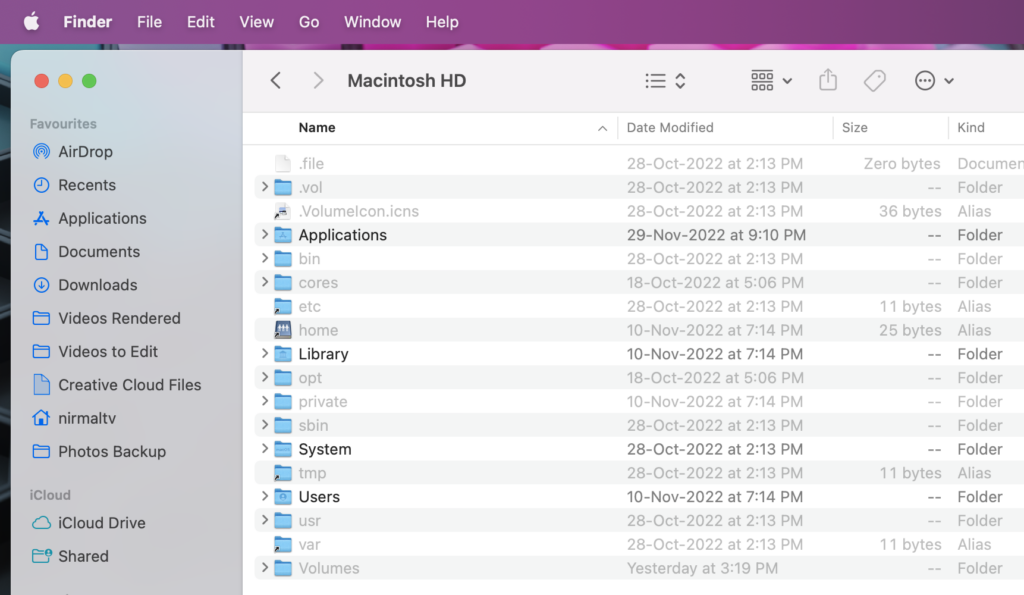Sort by the Kind column header
Image resolution: width=1024 pixels, height=595 pixels.
(x=970, y=127)
